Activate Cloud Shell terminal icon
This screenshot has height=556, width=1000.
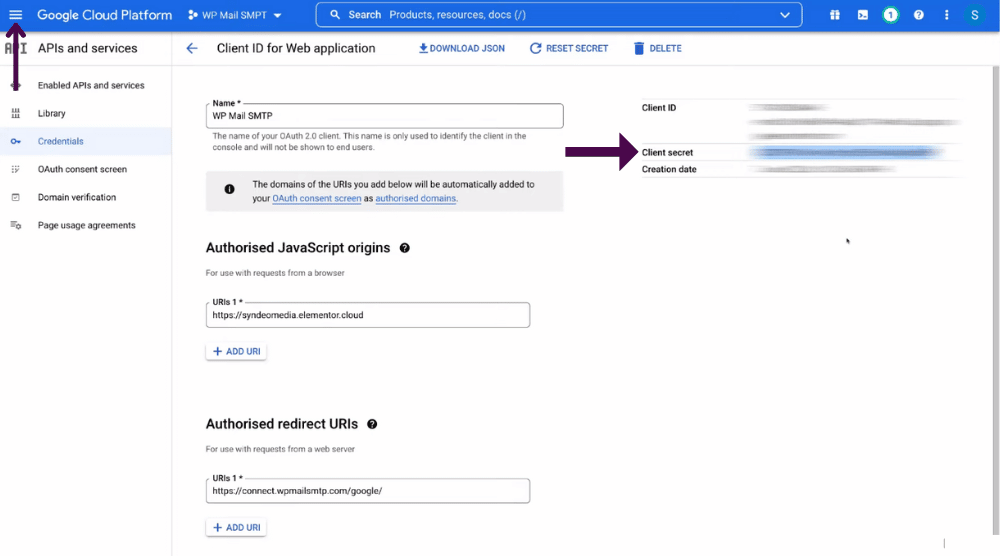(862, 15)
